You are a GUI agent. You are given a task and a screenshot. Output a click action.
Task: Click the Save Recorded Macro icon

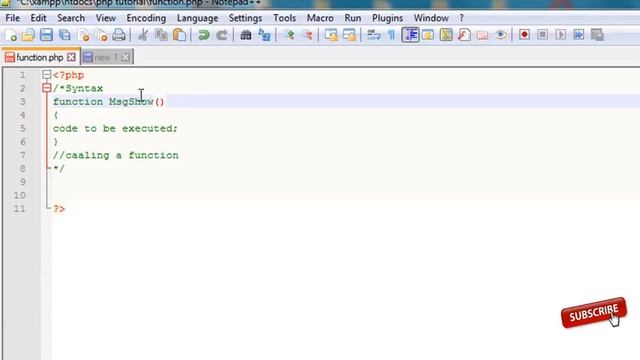[x=597, y=35]
